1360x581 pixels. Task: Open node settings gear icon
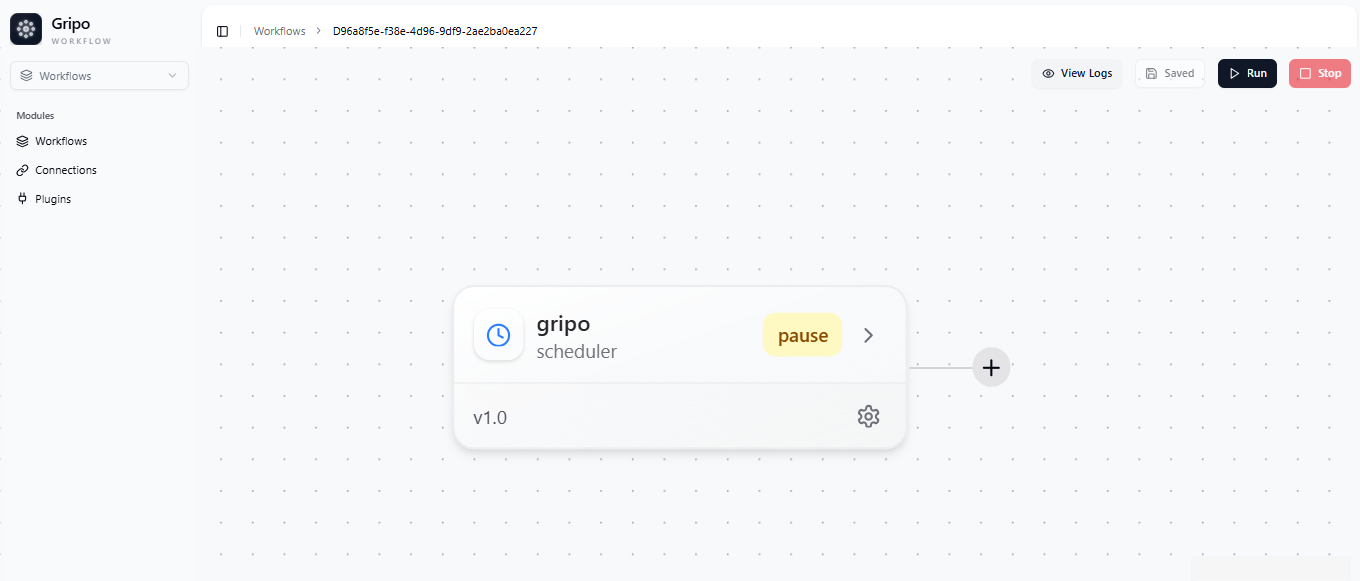(868, 416)
